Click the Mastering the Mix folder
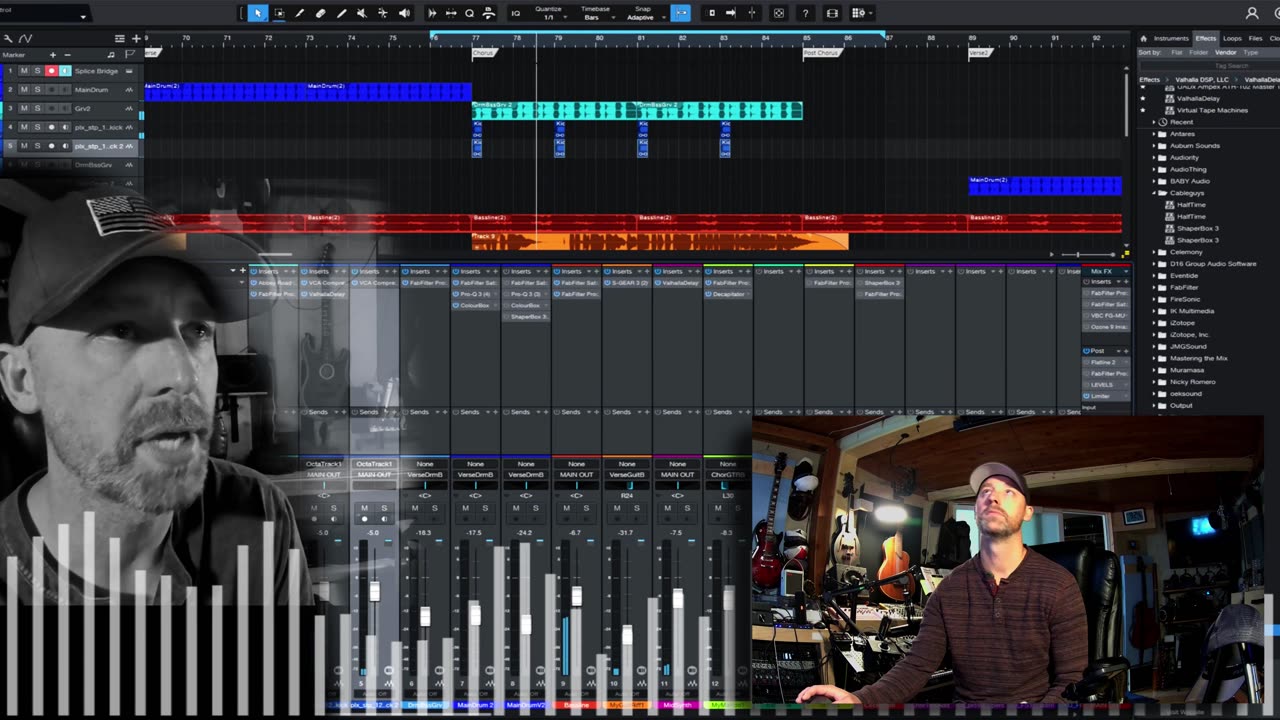This screenshot has width=1280, height=720. click(1199, 358)
